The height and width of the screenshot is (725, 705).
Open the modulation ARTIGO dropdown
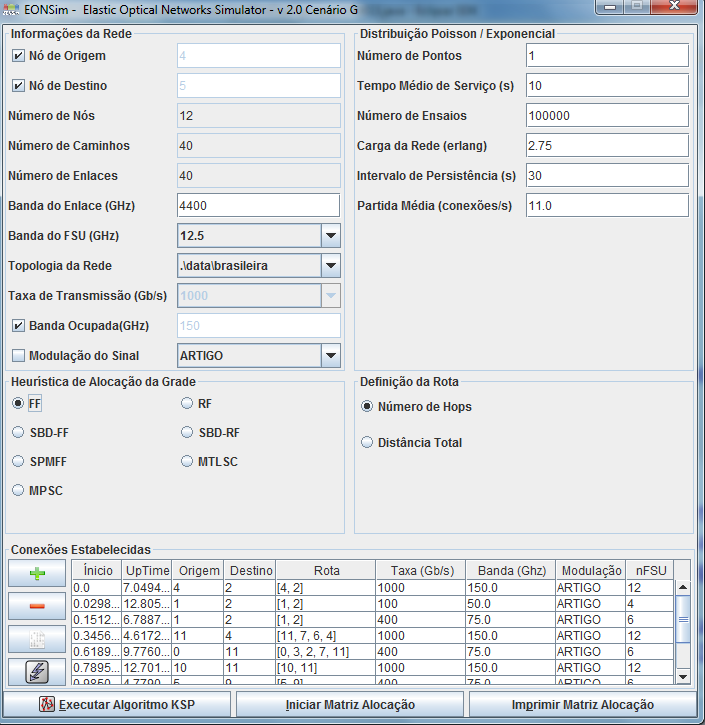(331, 356)
